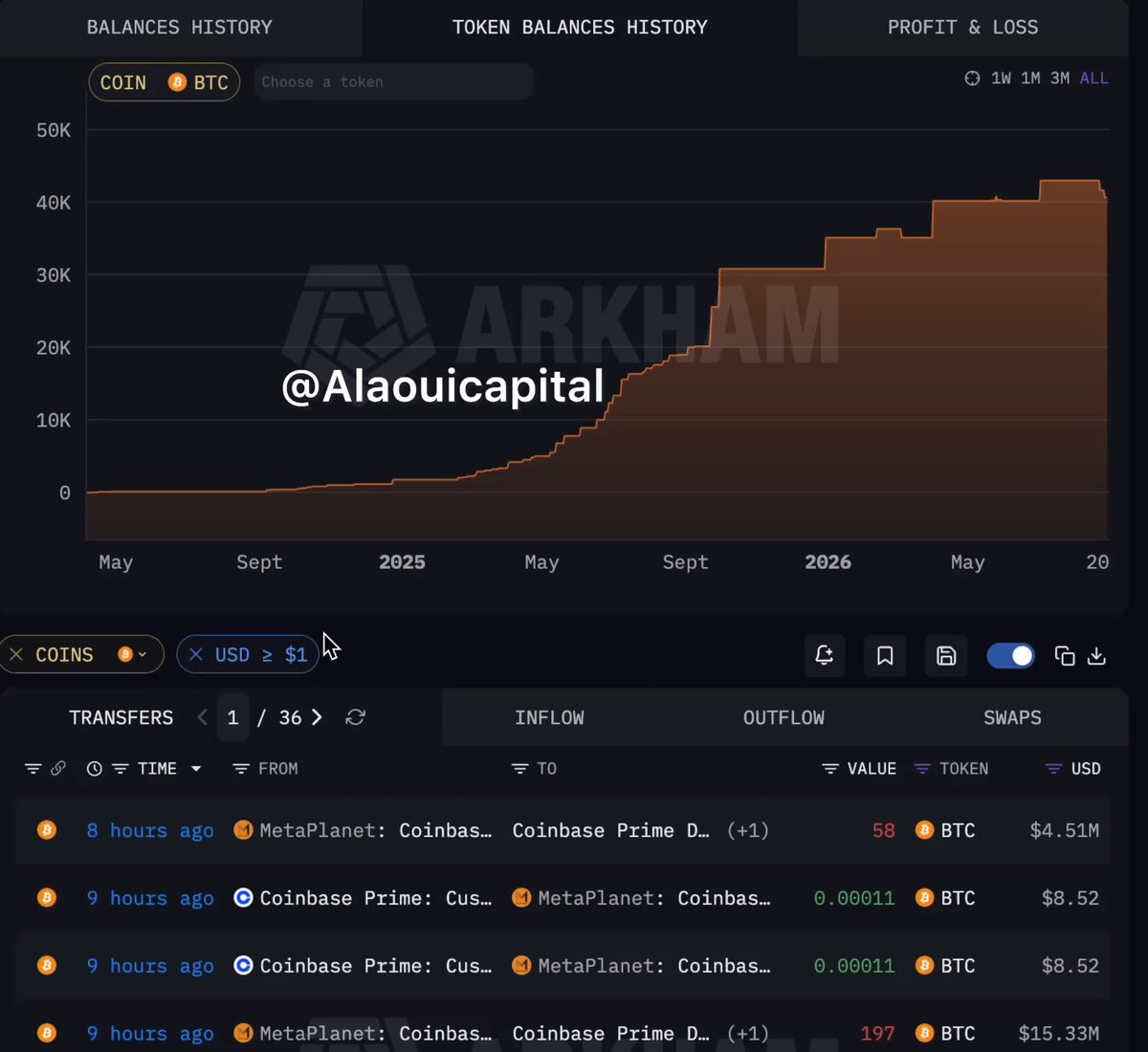Filter the VALUE column

point(830,769)
